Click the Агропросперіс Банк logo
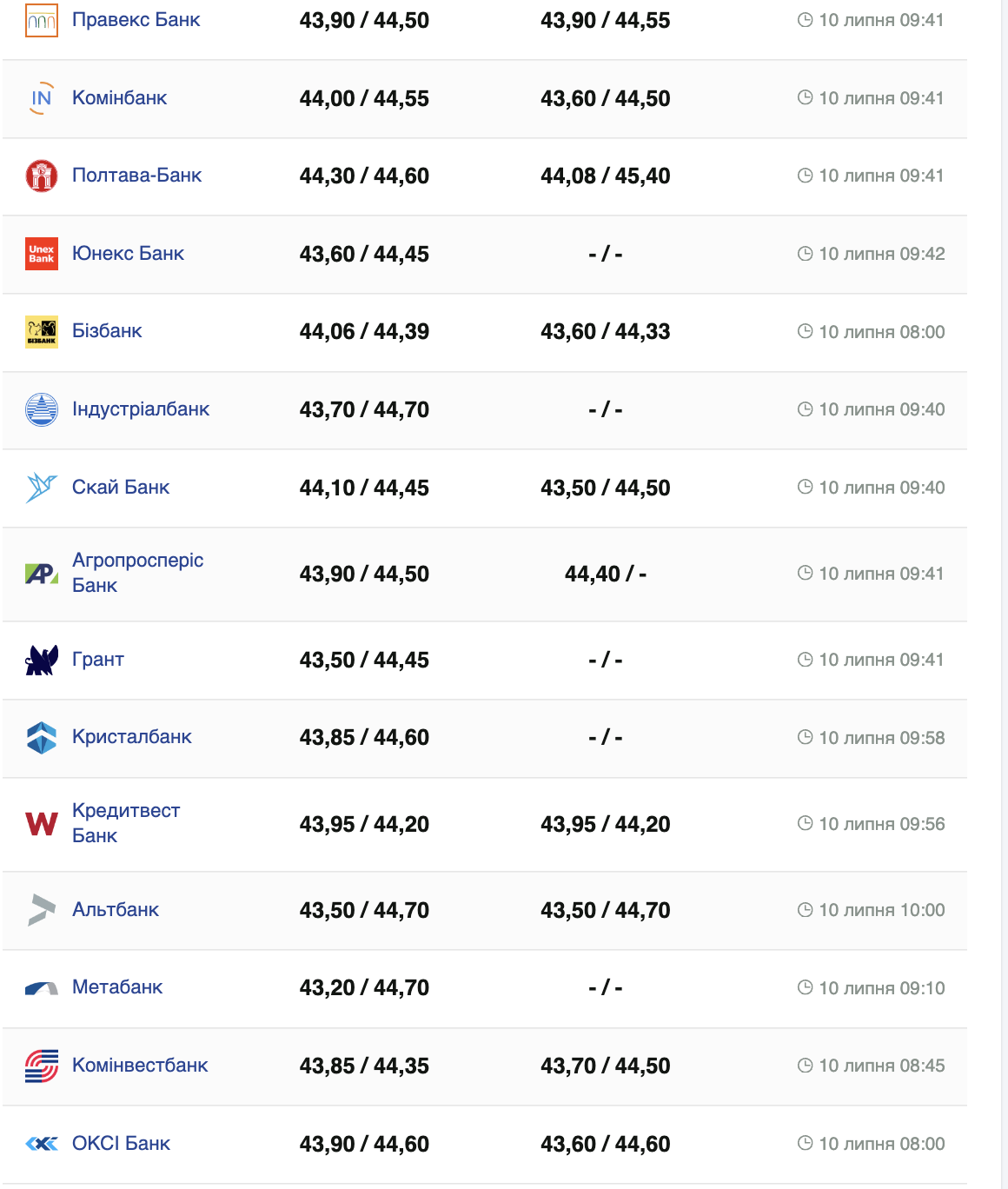 [42, 574]
